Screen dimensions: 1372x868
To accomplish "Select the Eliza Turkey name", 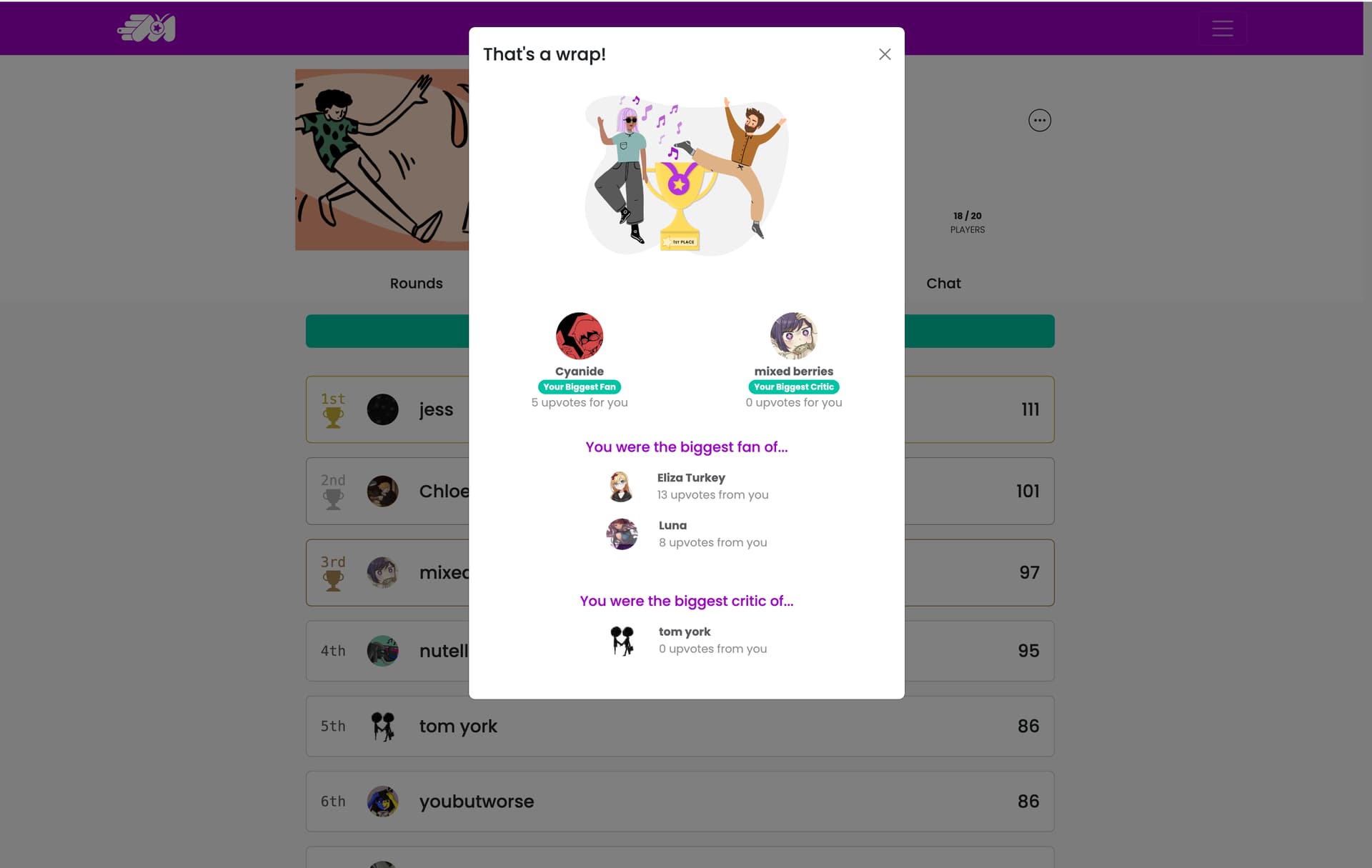I will click(x=691, y=478).
